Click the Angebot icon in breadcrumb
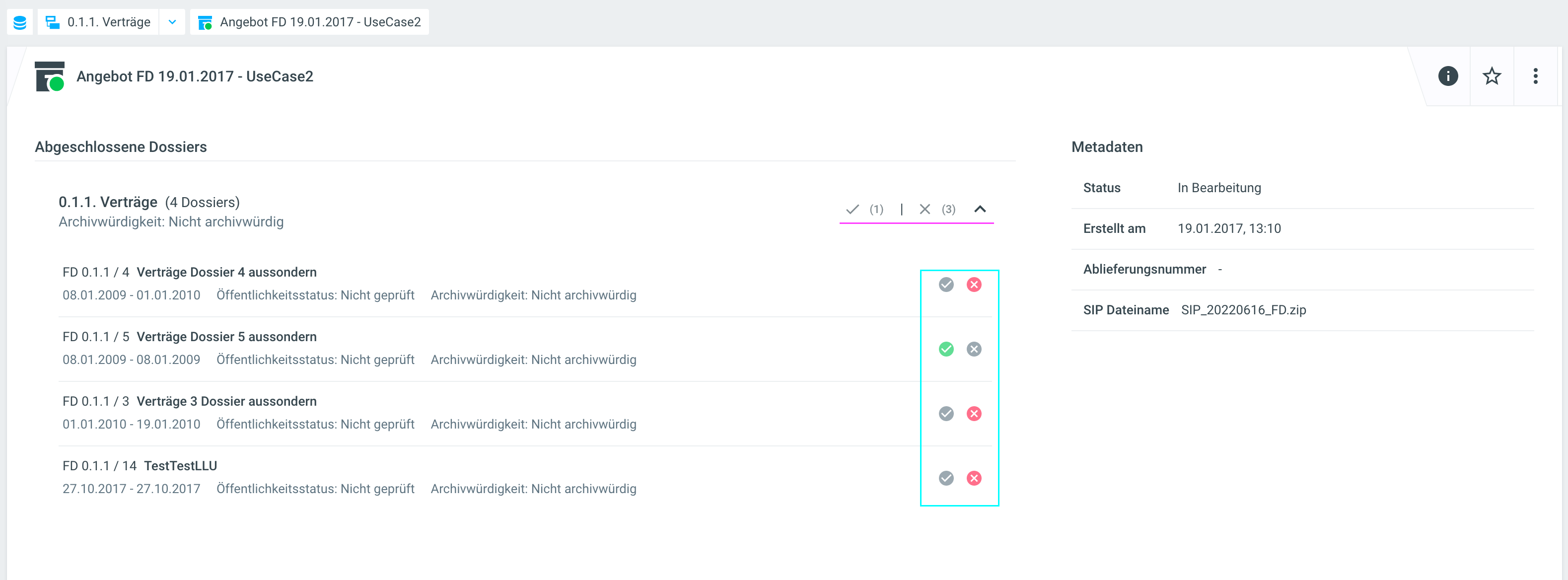The width and height of the screenshot is (1568, 580). [x=205, y=22]
